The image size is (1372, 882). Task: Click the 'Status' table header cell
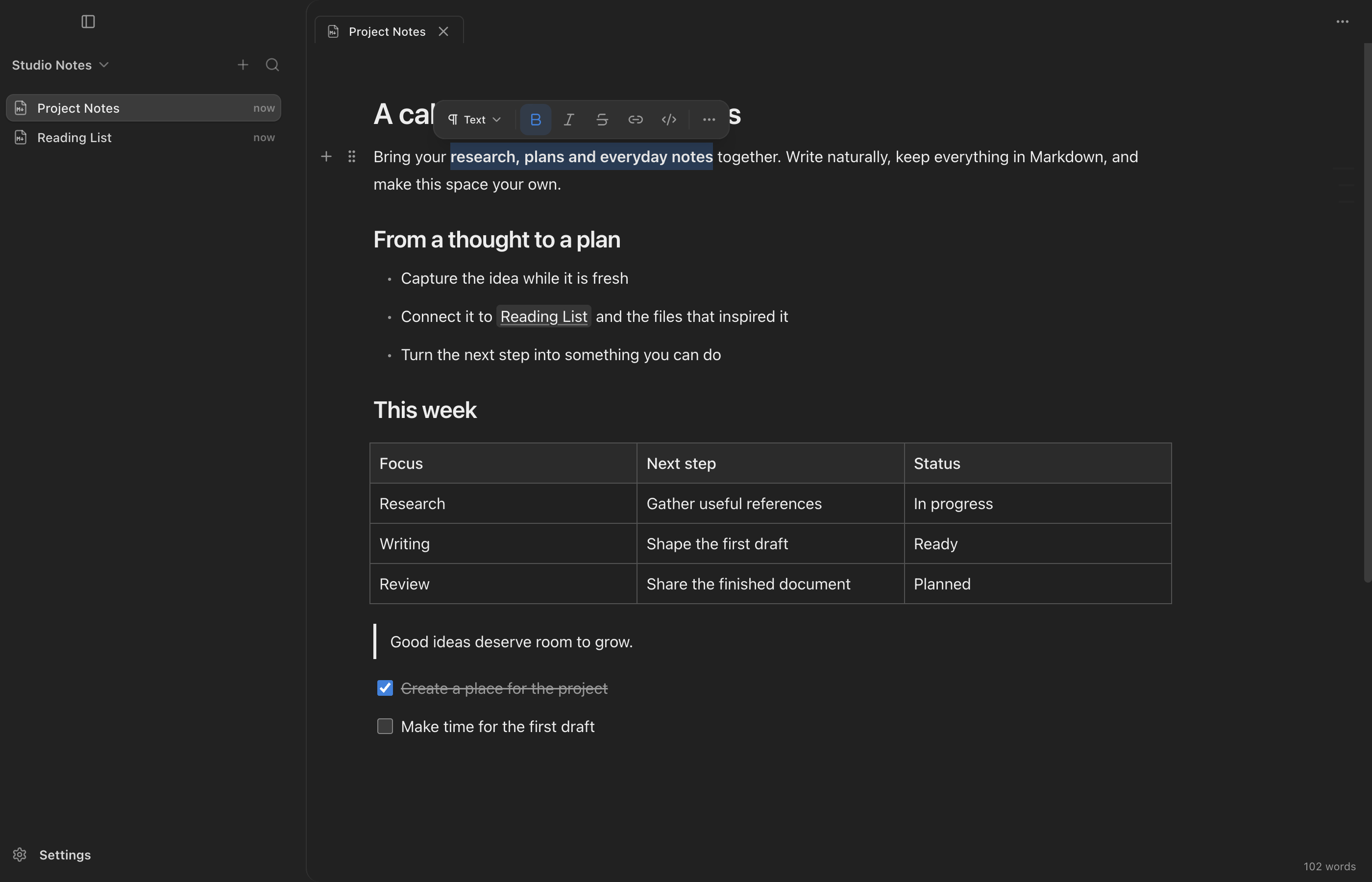tap(1038, 463)
